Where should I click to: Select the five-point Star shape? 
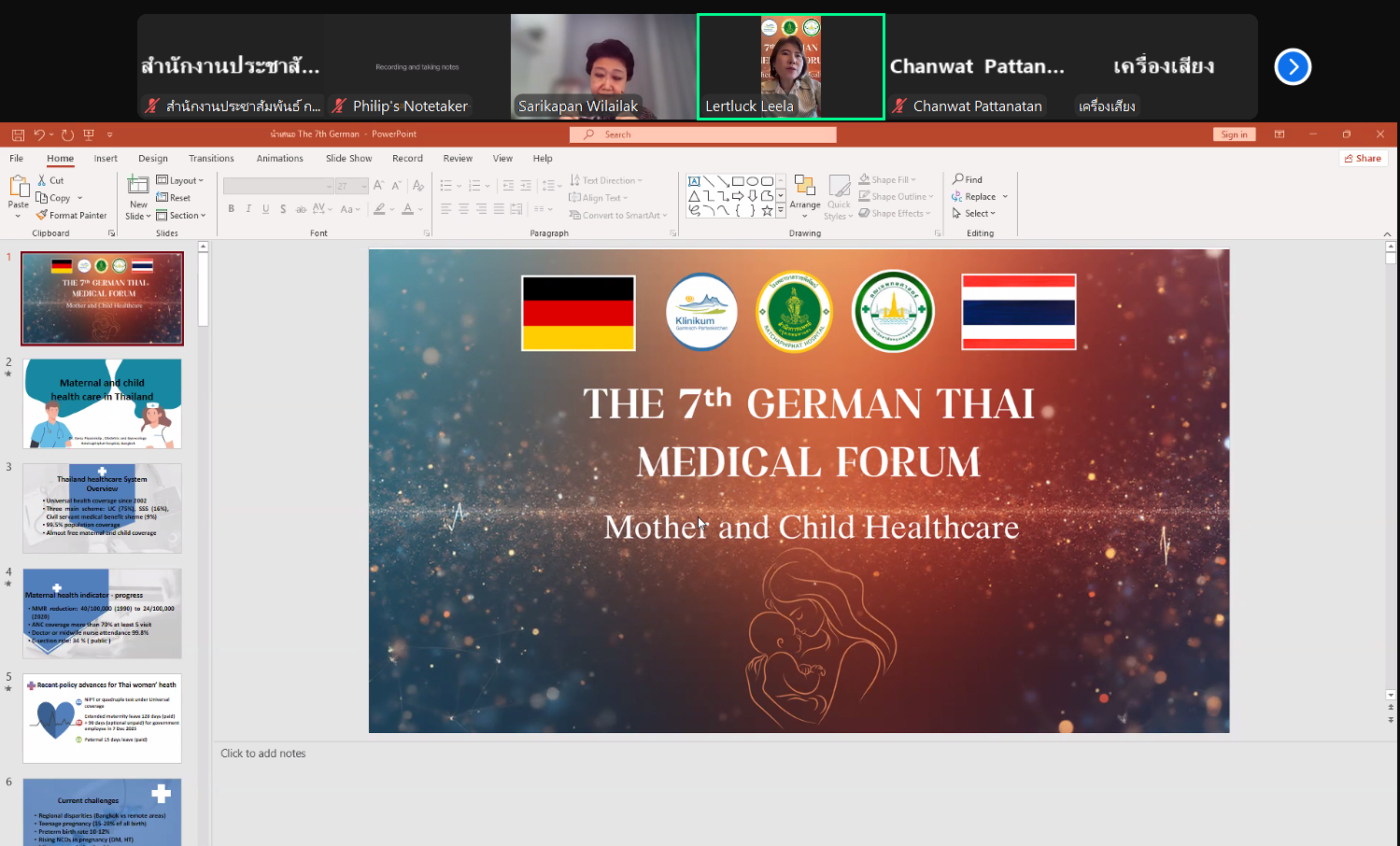pos(767,211)
